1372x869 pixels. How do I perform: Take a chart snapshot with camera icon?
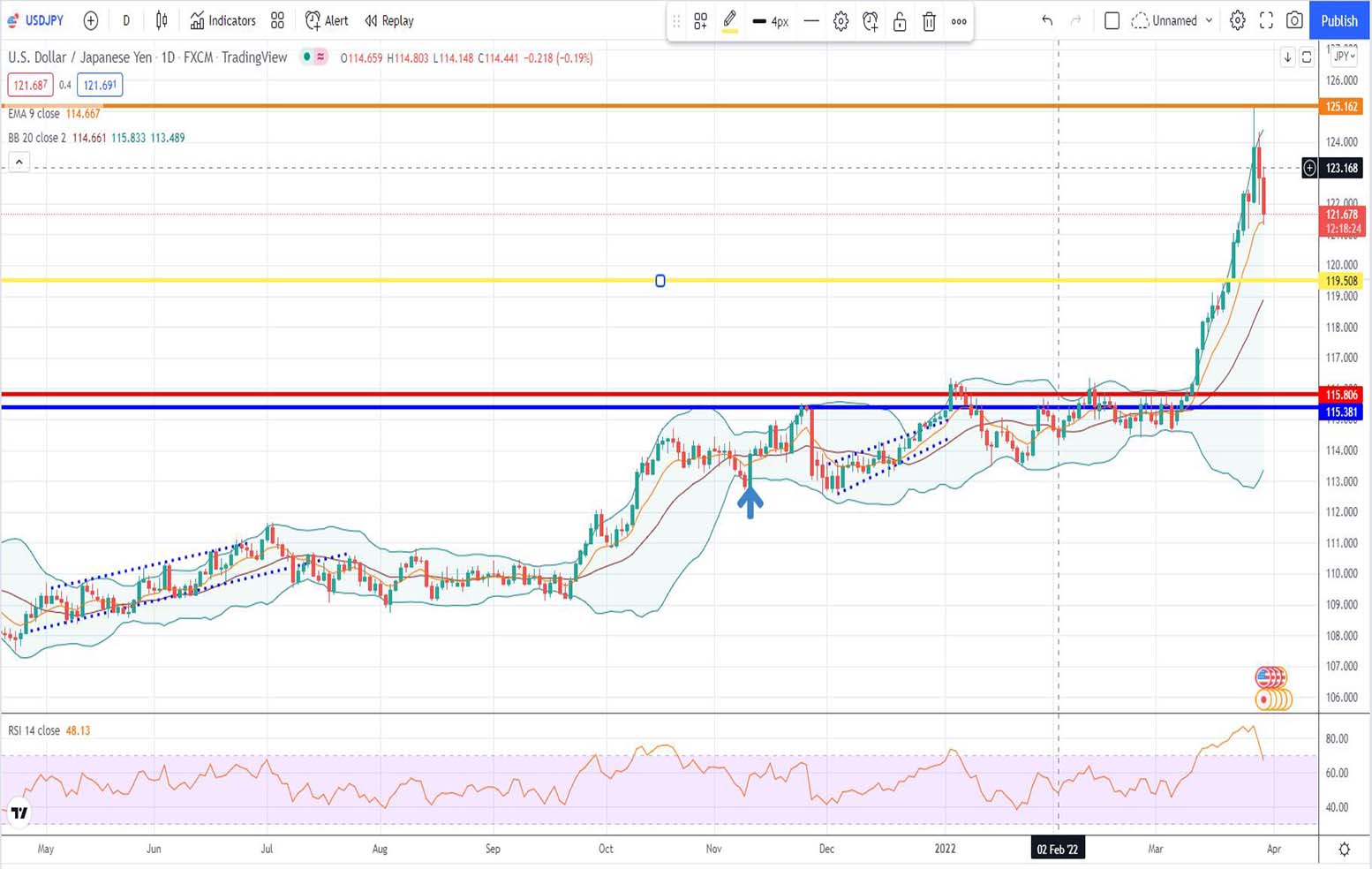coord(1294,20)
